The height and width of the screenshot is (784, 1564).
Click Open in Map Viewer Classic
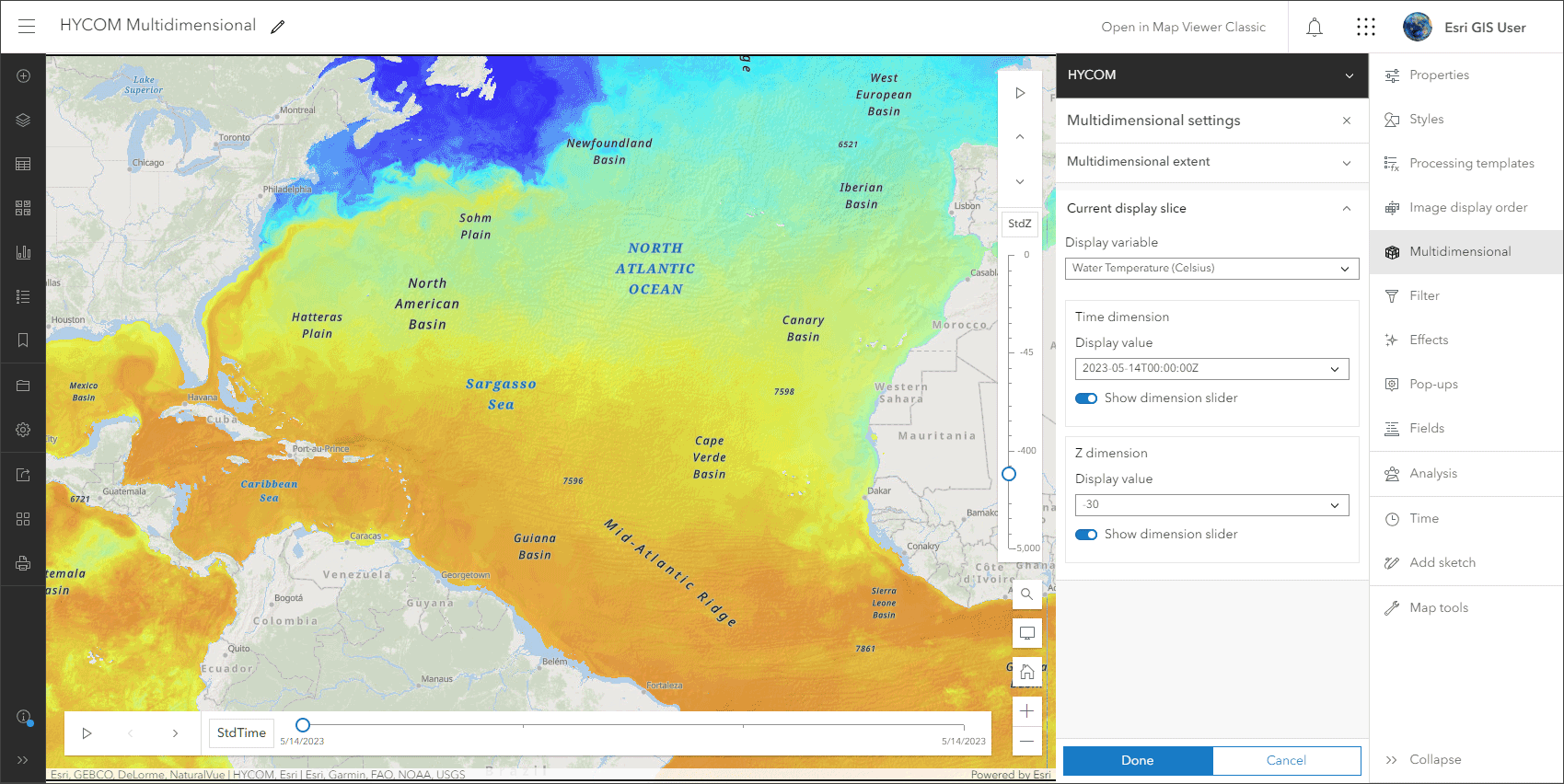pyautogui.click(x=1183, y=28)
